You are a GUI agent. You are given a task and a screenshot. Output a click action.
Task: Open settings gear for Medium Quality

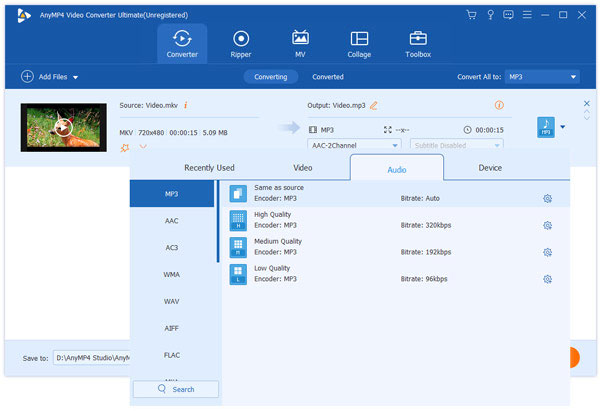pos(548,252)
